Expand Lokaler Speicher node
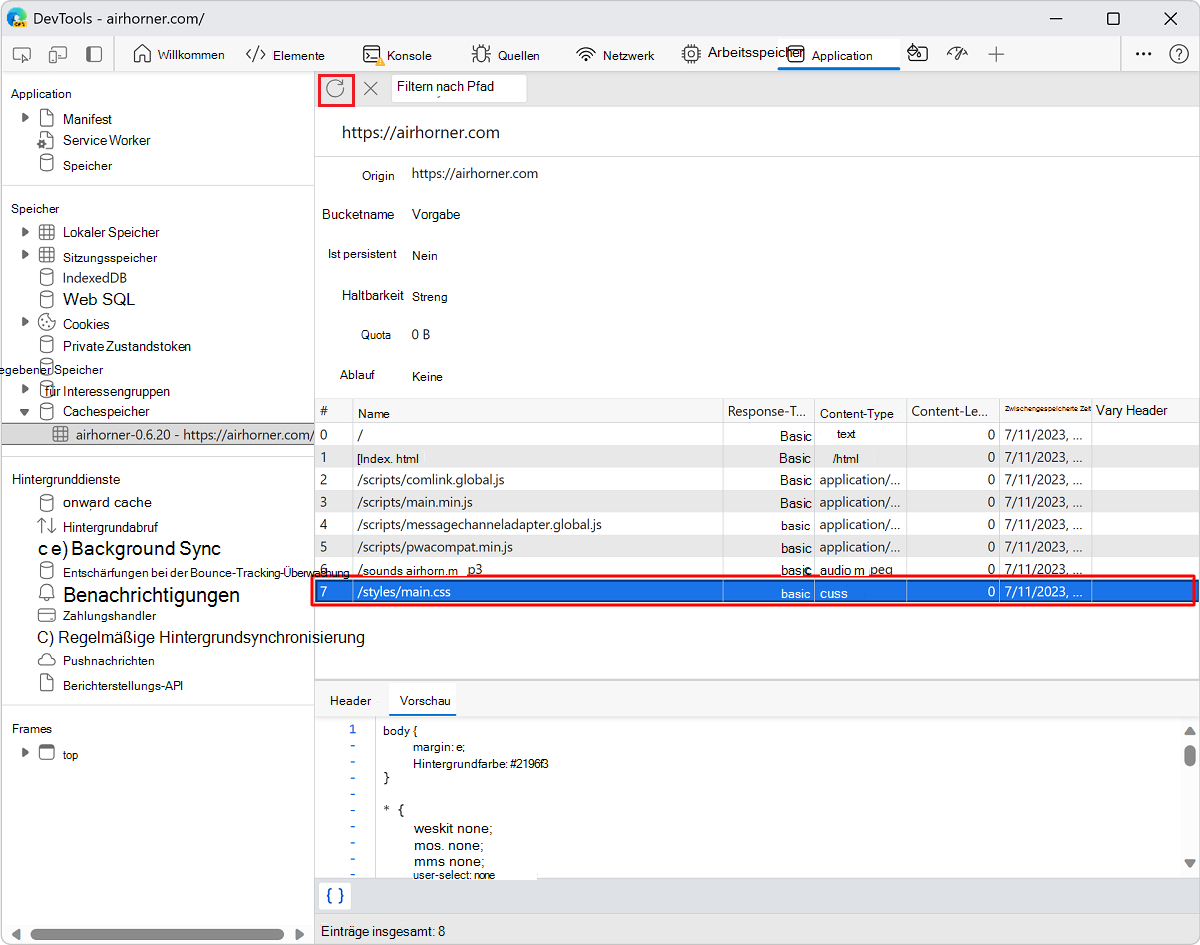 [x=26, y=231]
